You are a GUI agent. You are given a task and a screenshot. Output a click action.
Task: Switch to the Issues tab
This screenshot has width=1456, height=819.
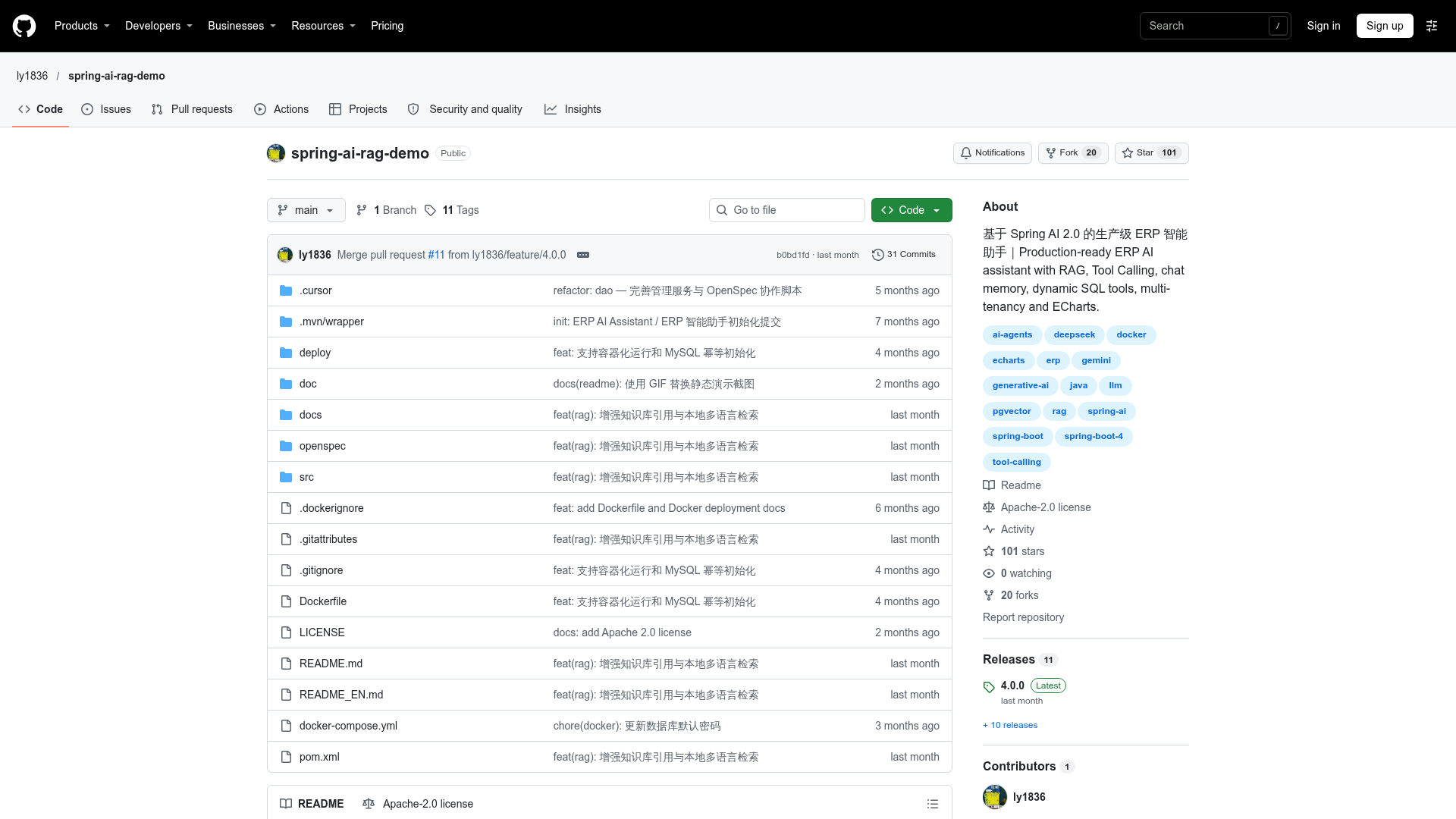point(106,109)
